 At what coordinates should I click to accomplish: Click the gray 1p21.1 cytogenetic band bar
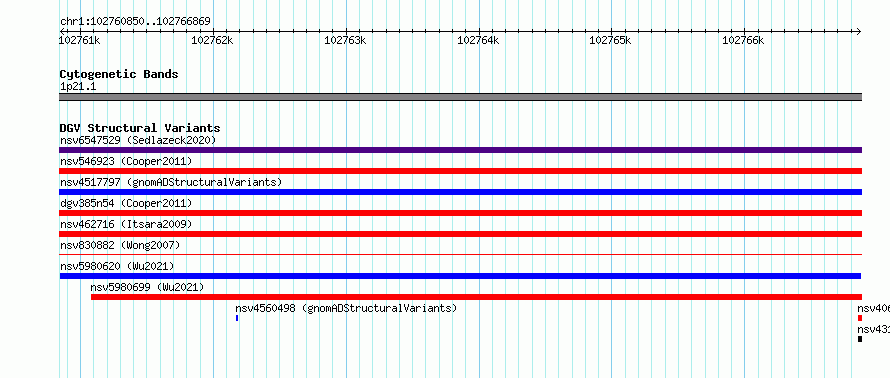coord(460,97)
